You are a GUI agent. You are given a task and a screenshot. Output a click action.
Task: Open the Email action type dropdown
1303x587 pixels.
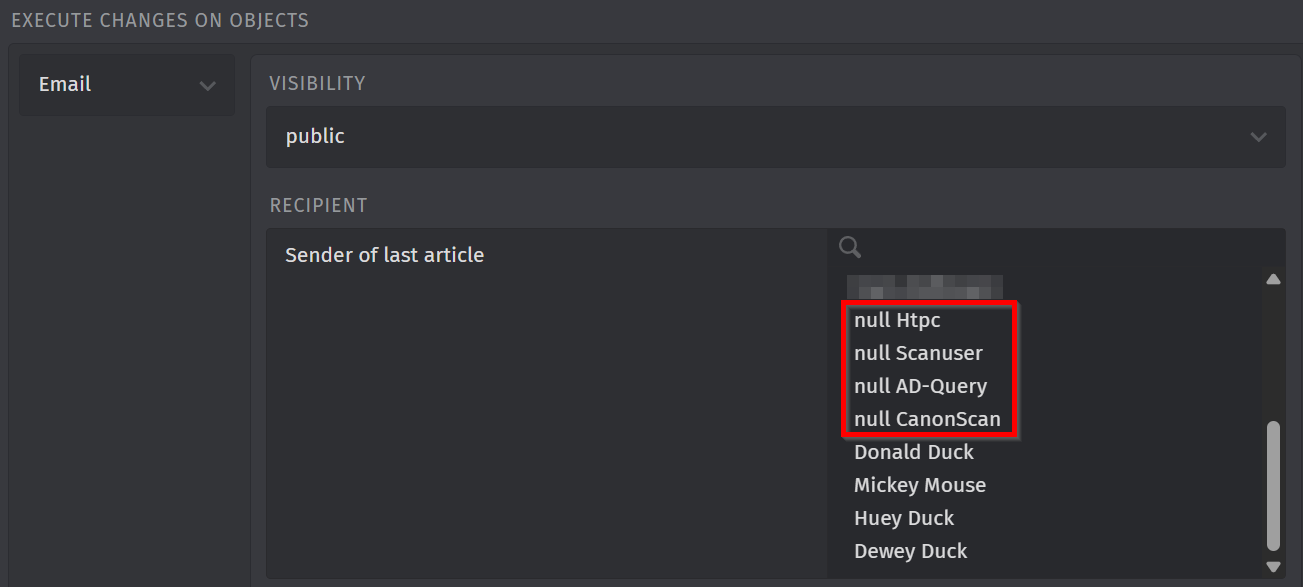point(127,85)
